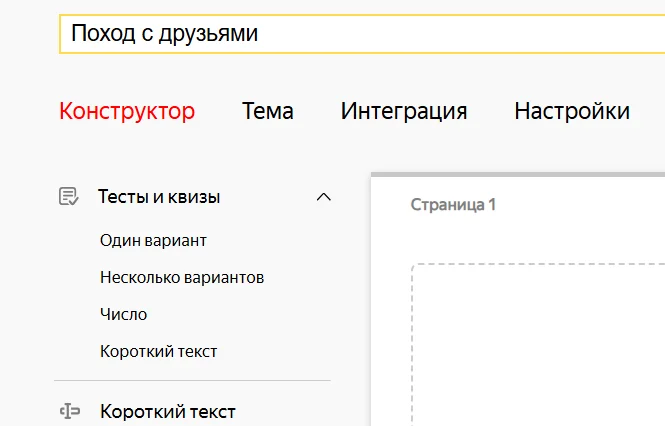The image size is (665, 426).
Task: Open the Настройки tab
Action: pos(572,111)
